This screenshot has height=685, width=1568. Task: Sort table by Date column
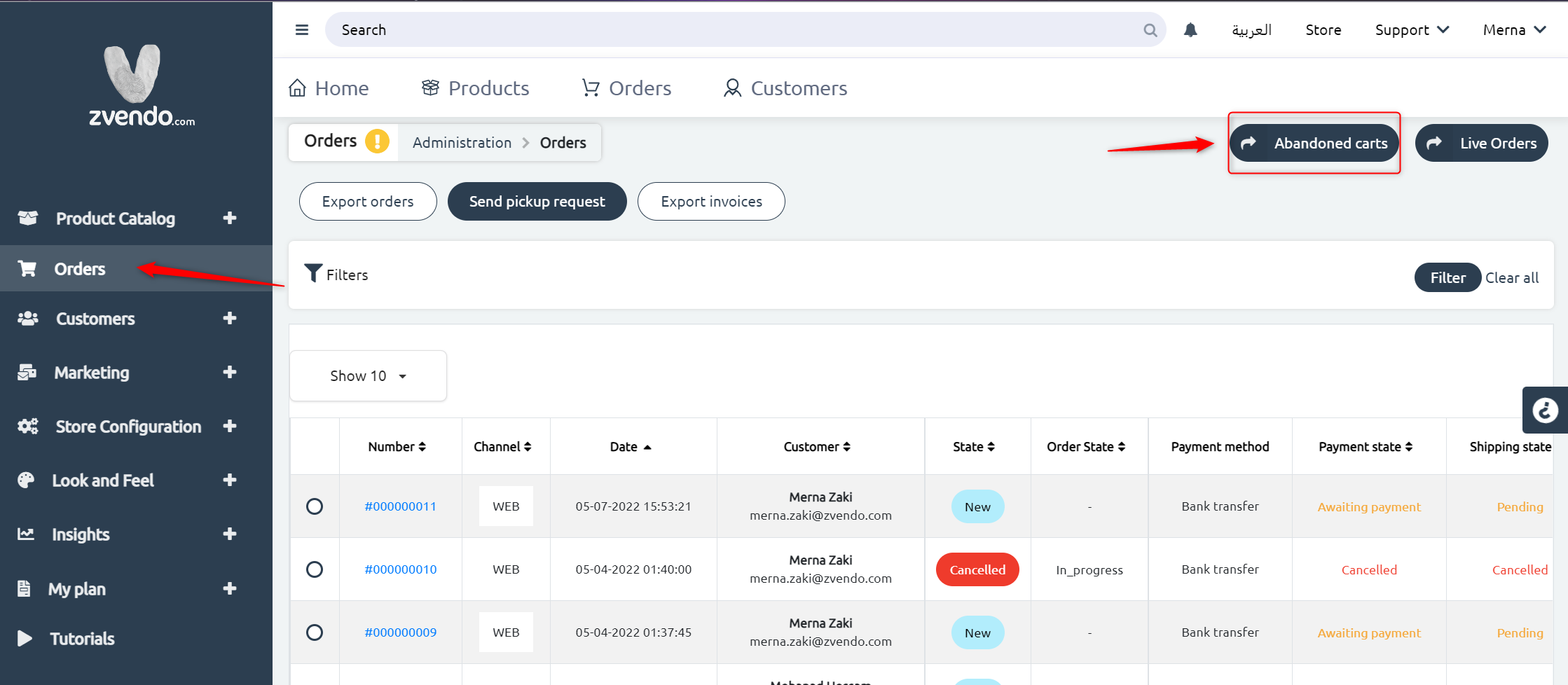pyautogui.click(x=631, y=447)
